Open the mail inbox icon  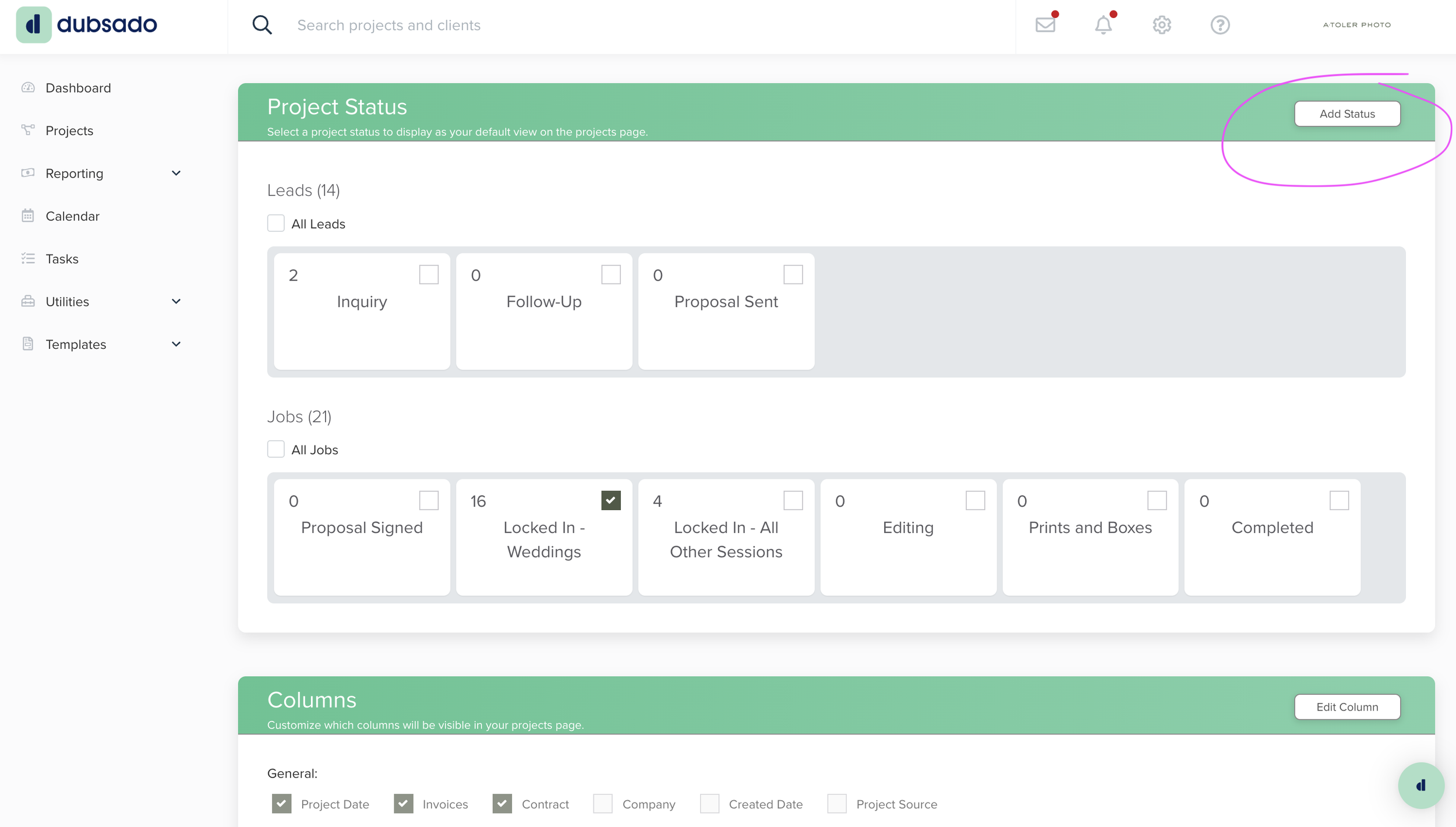tap(1045, 25)
